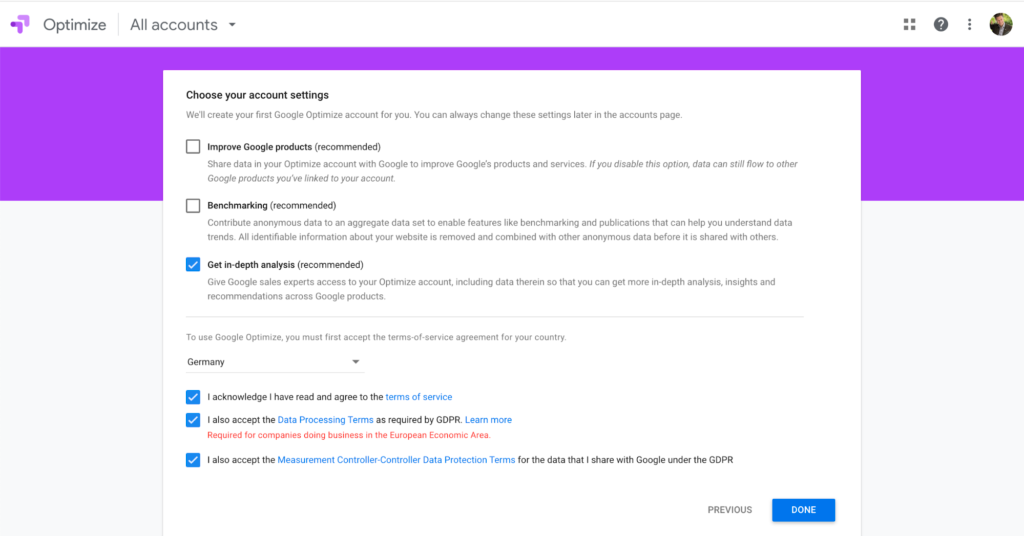The image size is (1024, 536).
Task: Open the help question mark icon
Action: [x=940, y=24]
